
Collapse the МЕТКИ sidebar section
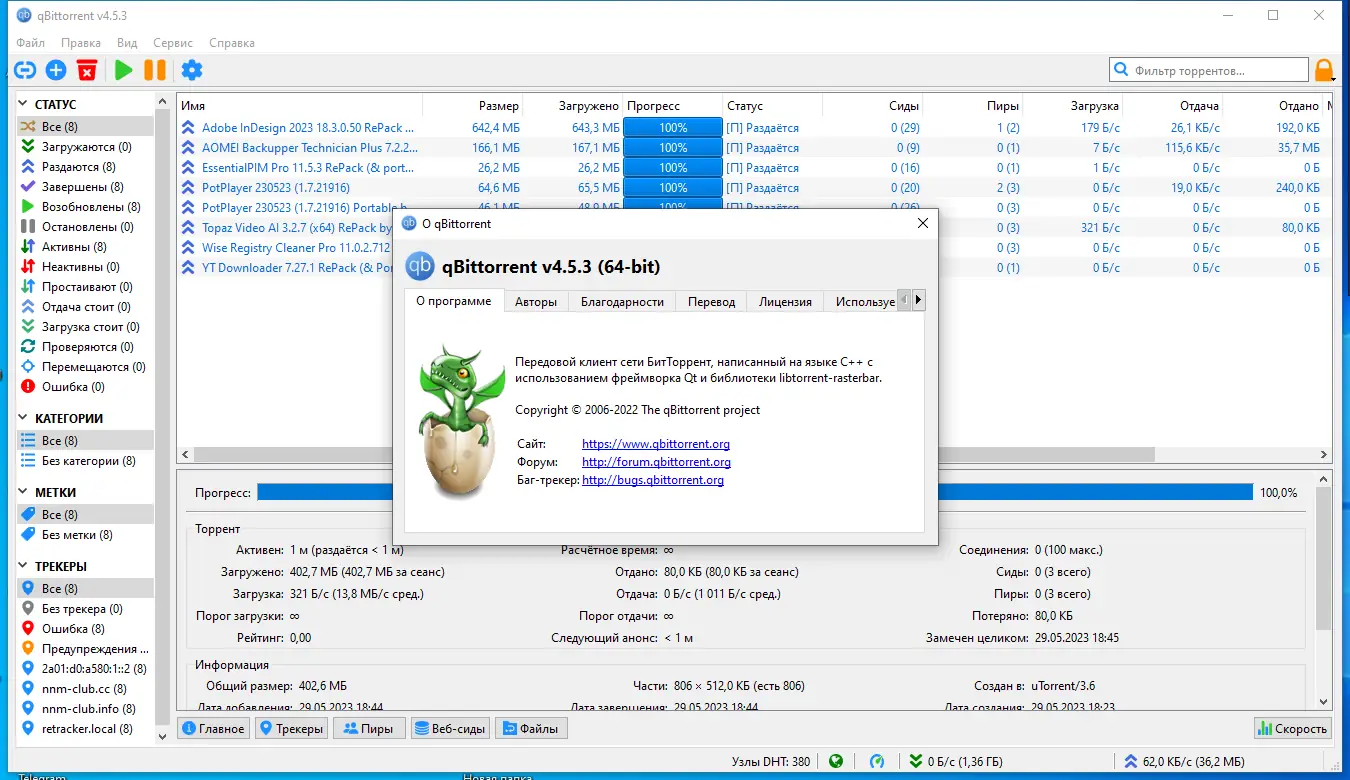click(24, 493)
